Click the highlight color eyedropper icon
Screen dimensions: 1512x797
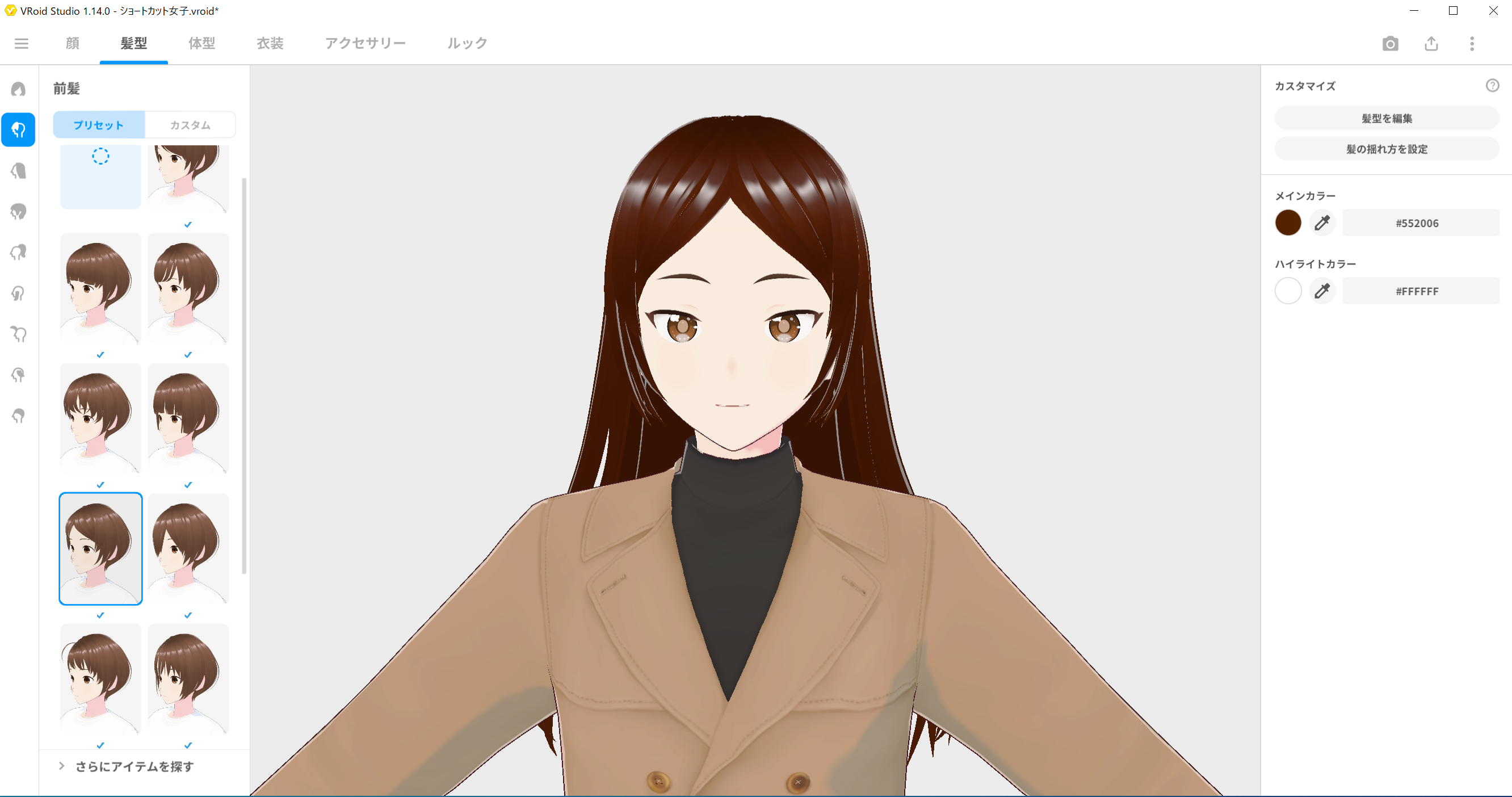(1322, 291)
